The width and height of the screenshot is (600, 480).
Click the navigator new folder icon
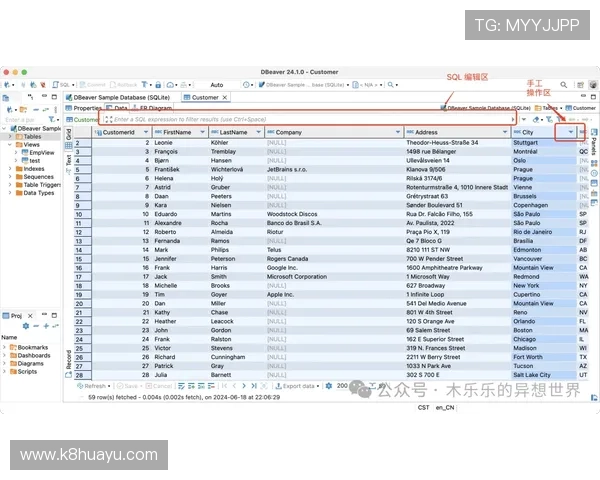click(x=23, y=110)
